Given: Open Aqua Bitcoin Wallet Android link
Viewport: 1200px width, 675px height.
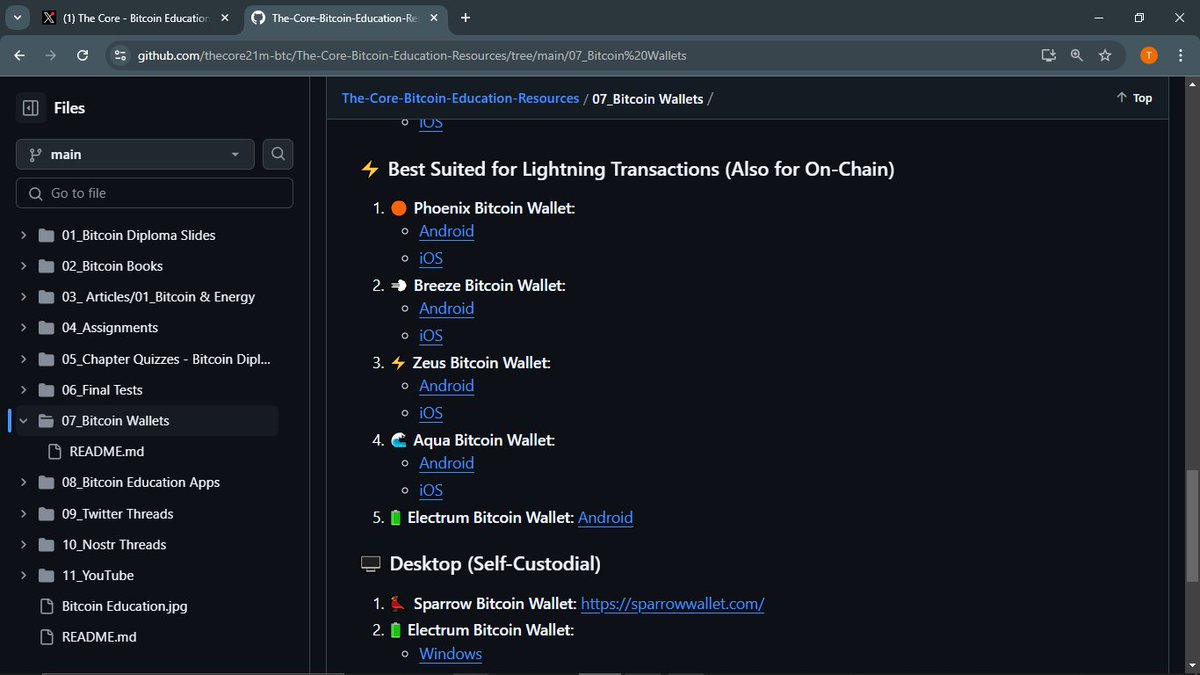Looking at the screenshot, I should tap(446, 463).
